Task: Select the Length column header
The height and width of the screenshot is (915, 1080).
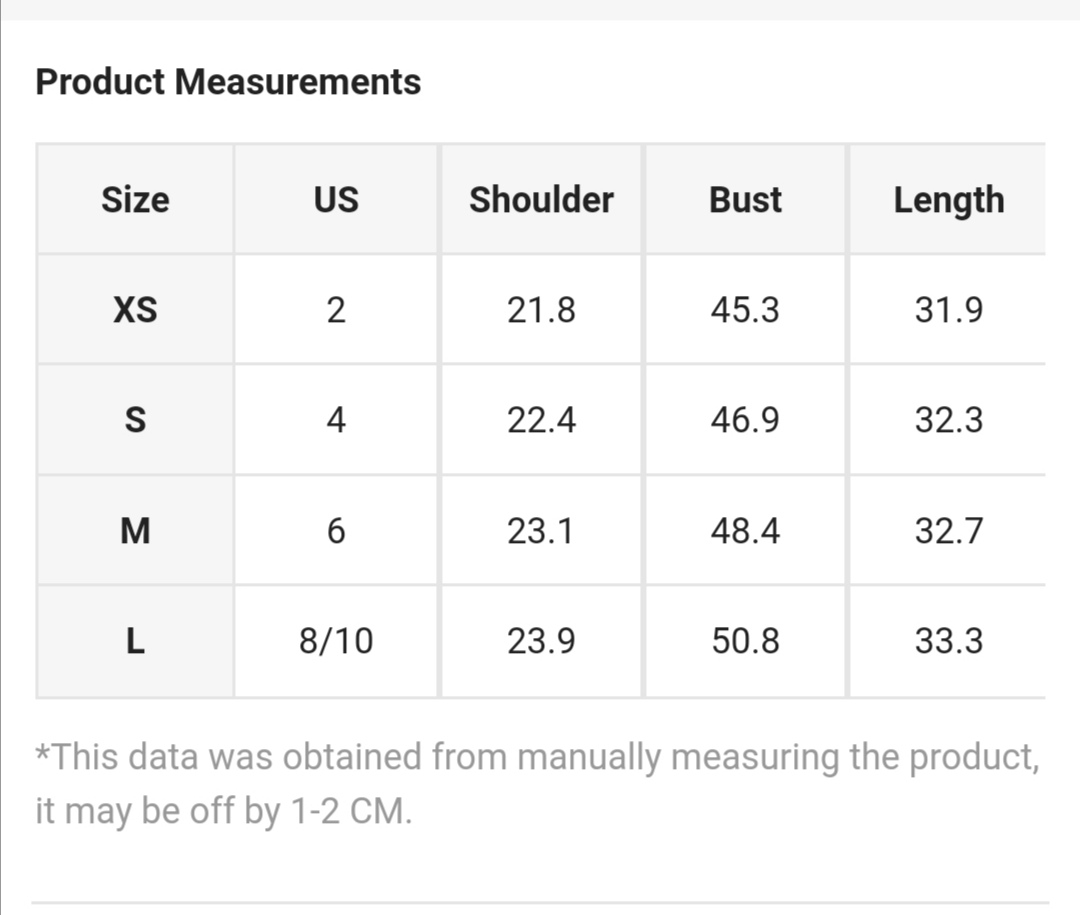Action: pyautogui.click(x=948, y=200)
